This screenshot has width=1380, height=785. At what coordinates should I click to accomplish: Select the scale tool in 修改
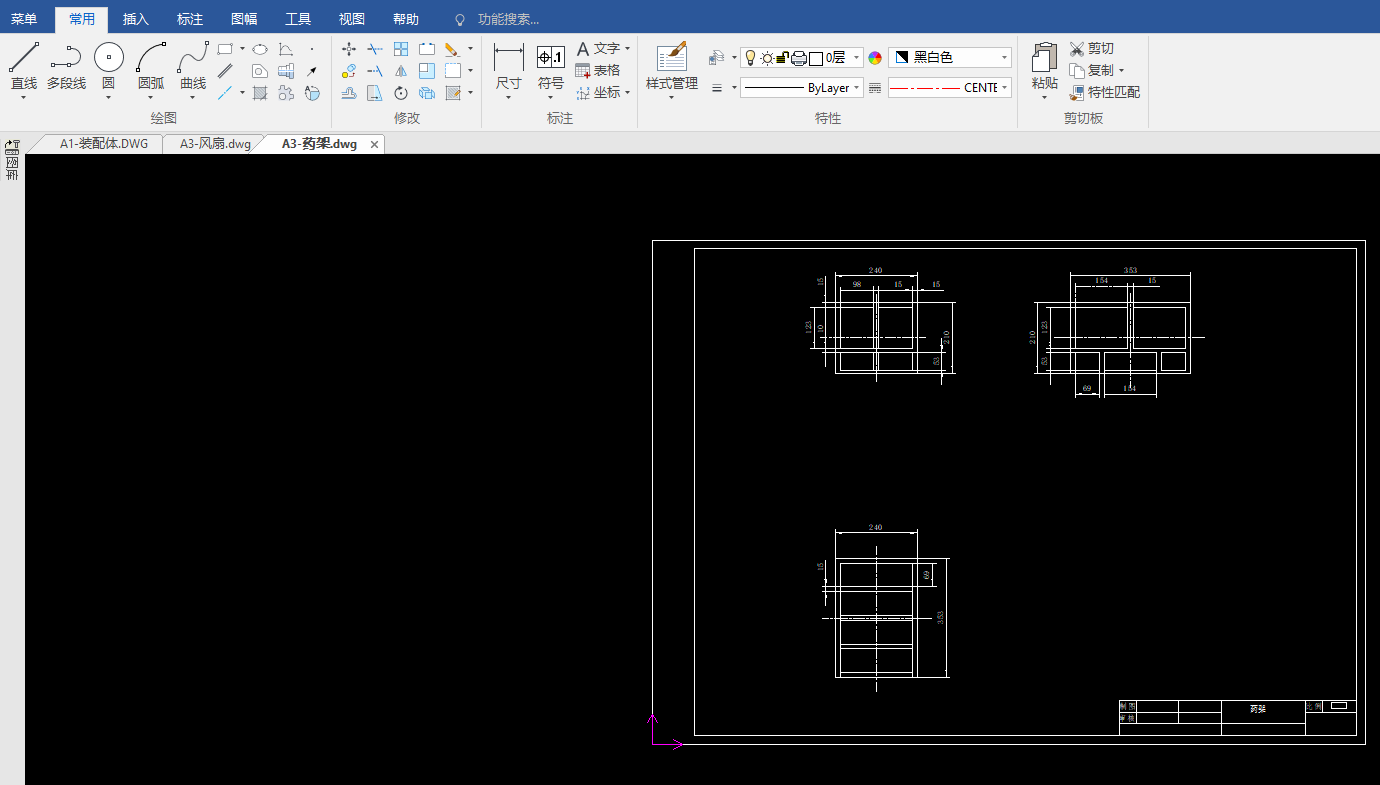427,71
